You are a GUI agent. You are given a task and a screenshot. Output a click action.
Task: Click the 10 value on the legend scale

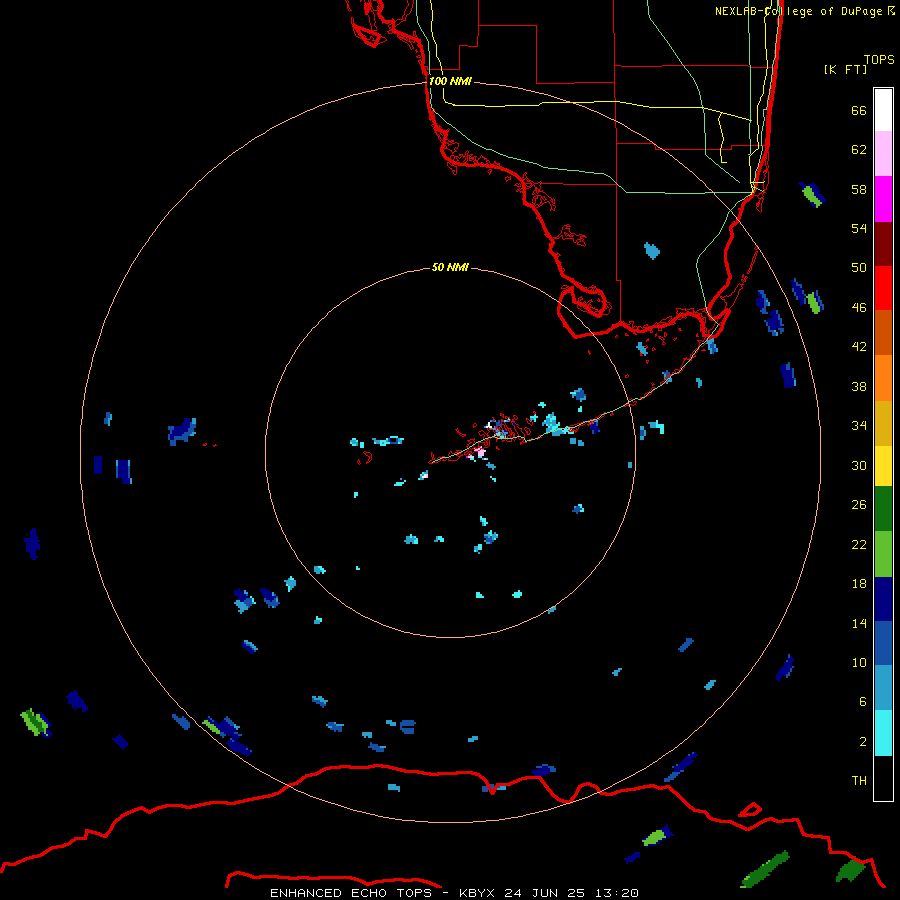859,663
